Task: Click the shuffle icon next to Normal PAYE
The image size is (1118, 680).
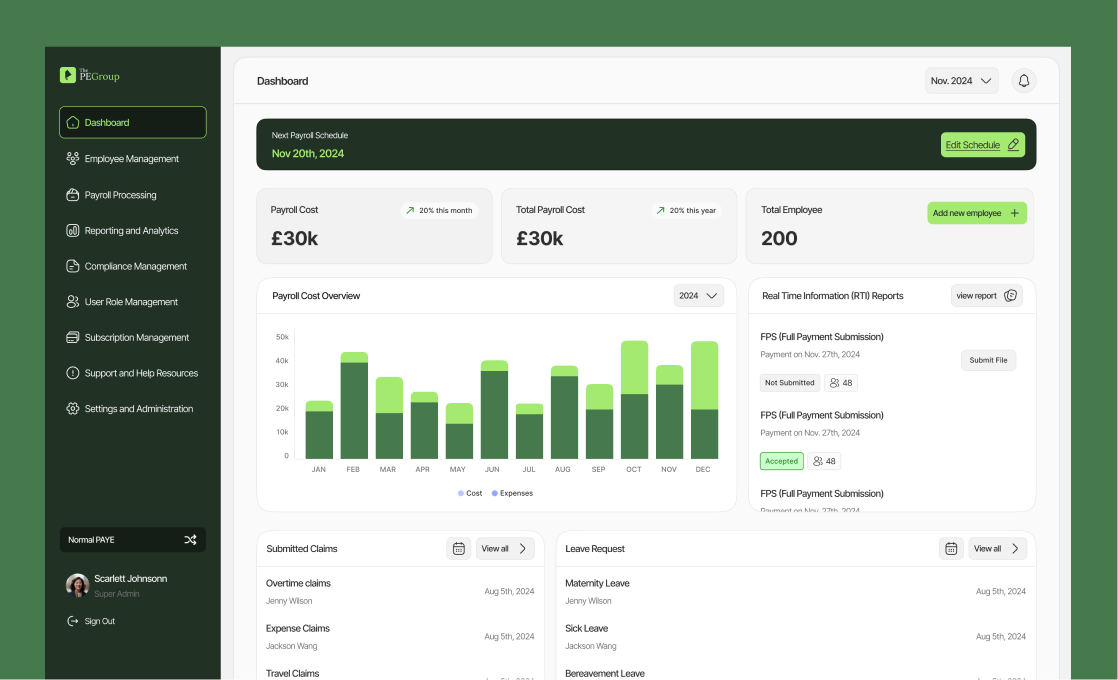Action: [x=190, y=539]
